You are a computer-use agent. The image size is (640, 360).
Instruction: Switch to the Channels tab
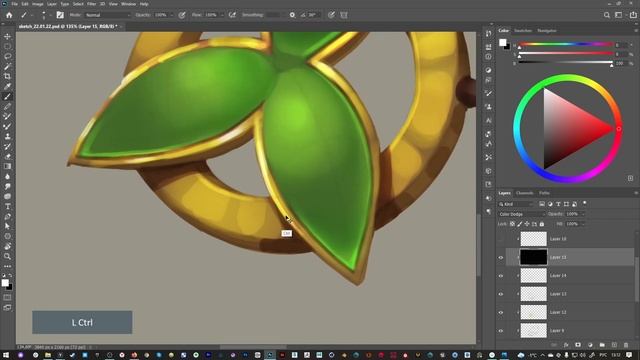coord(524,193)
